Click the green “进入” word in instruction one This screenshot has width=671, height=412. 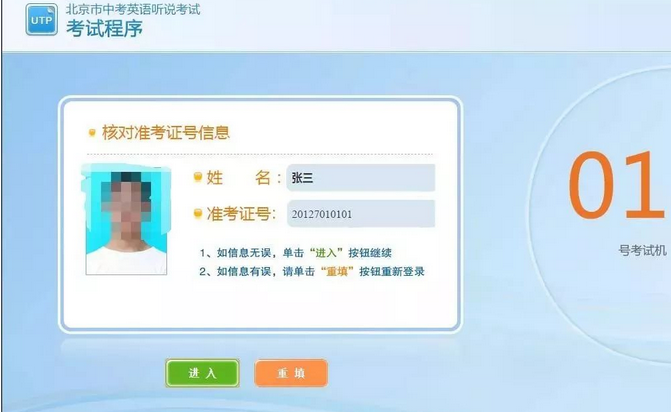327,253
